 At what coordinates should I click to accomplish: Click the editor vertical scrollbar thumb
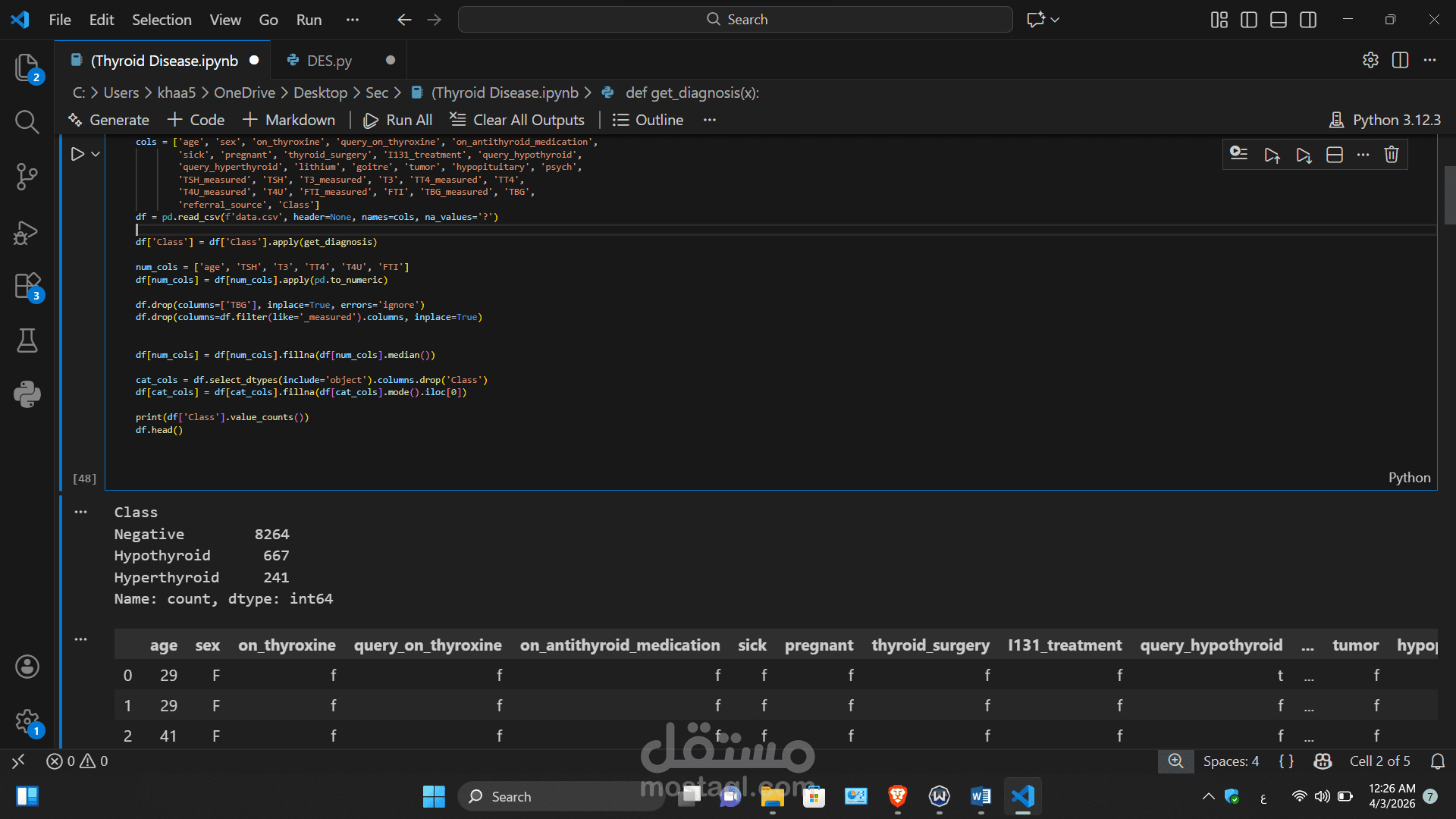pyautogui.click(x=1450, y=194)
